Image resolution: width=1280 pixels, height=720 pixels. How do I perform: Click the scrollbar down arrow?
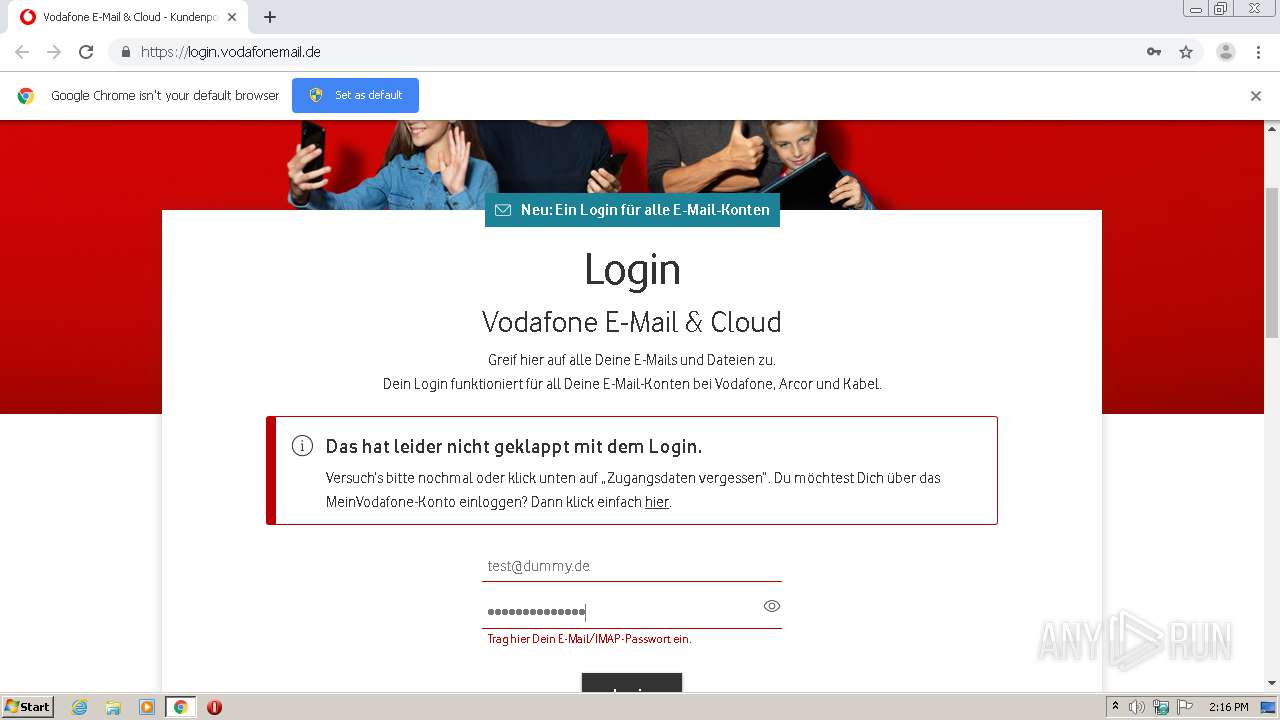click(1272, 683)
